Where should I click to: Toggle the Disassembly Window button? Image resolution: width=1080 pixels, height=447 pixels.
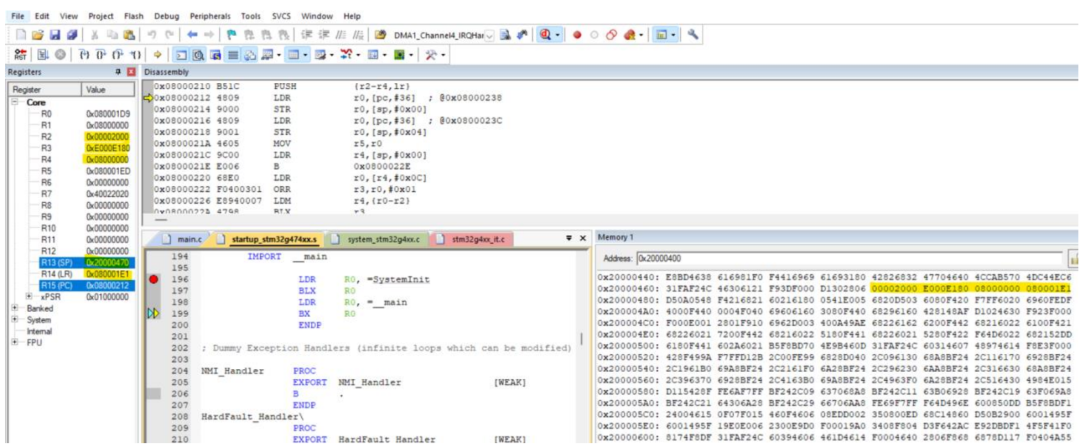[197, 54]
